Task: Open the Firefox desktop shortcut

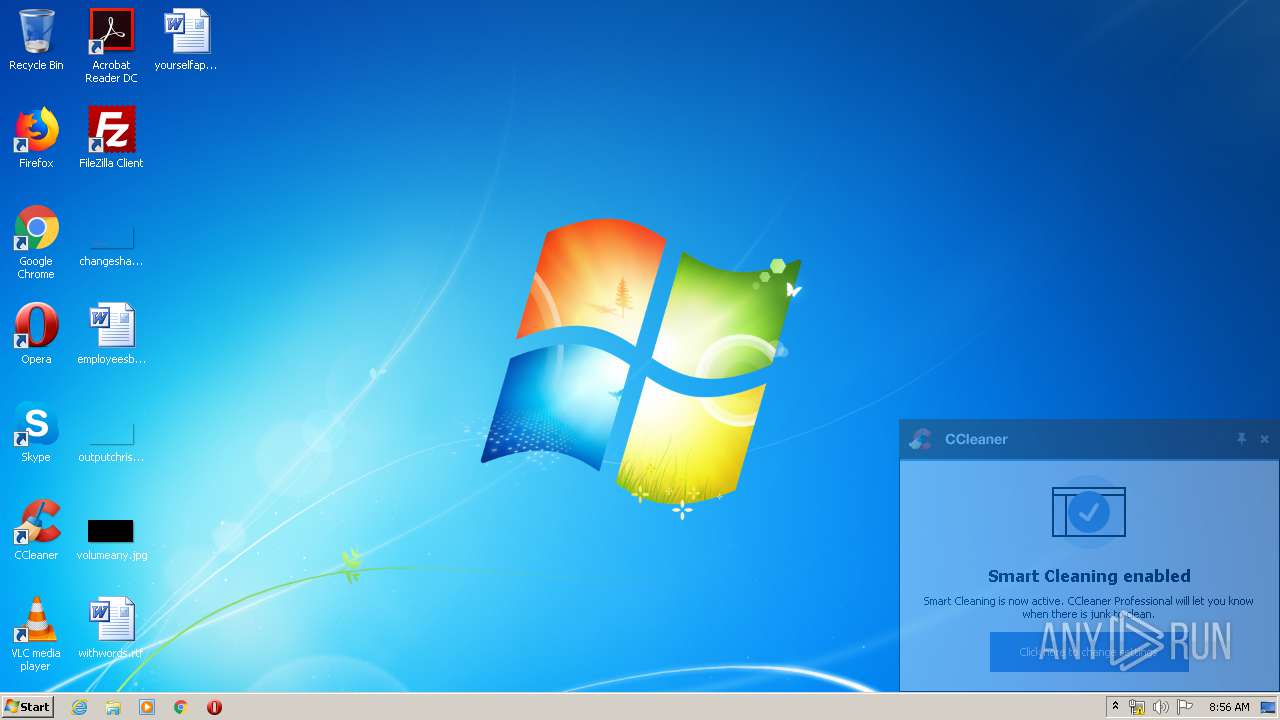Action: point(36,138)
